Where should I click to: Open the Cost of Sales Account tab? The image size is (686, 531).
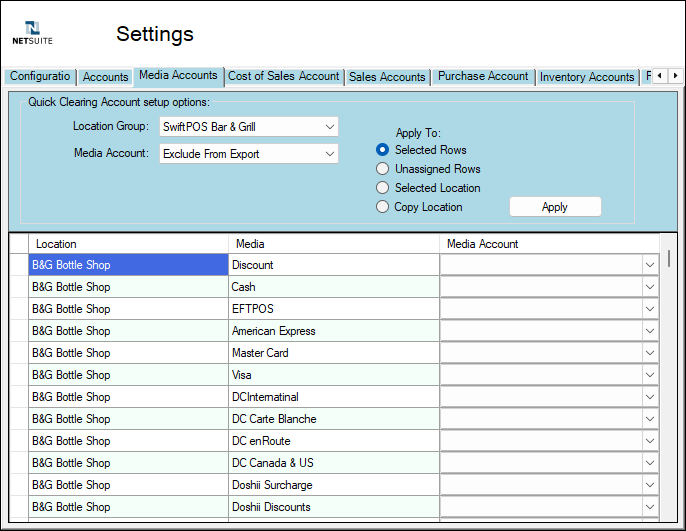(x=284, y=77)
